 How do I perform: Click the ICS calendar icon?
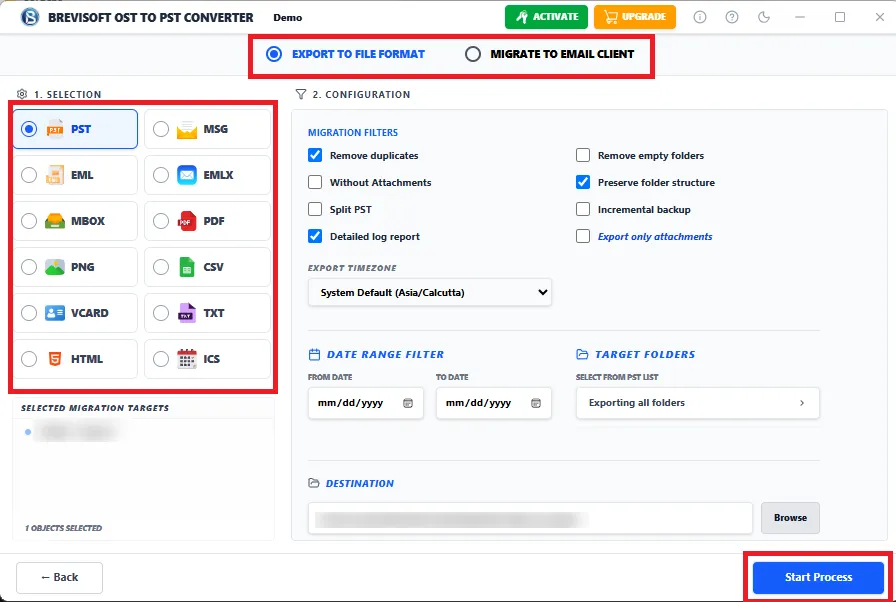coord(187,359)
